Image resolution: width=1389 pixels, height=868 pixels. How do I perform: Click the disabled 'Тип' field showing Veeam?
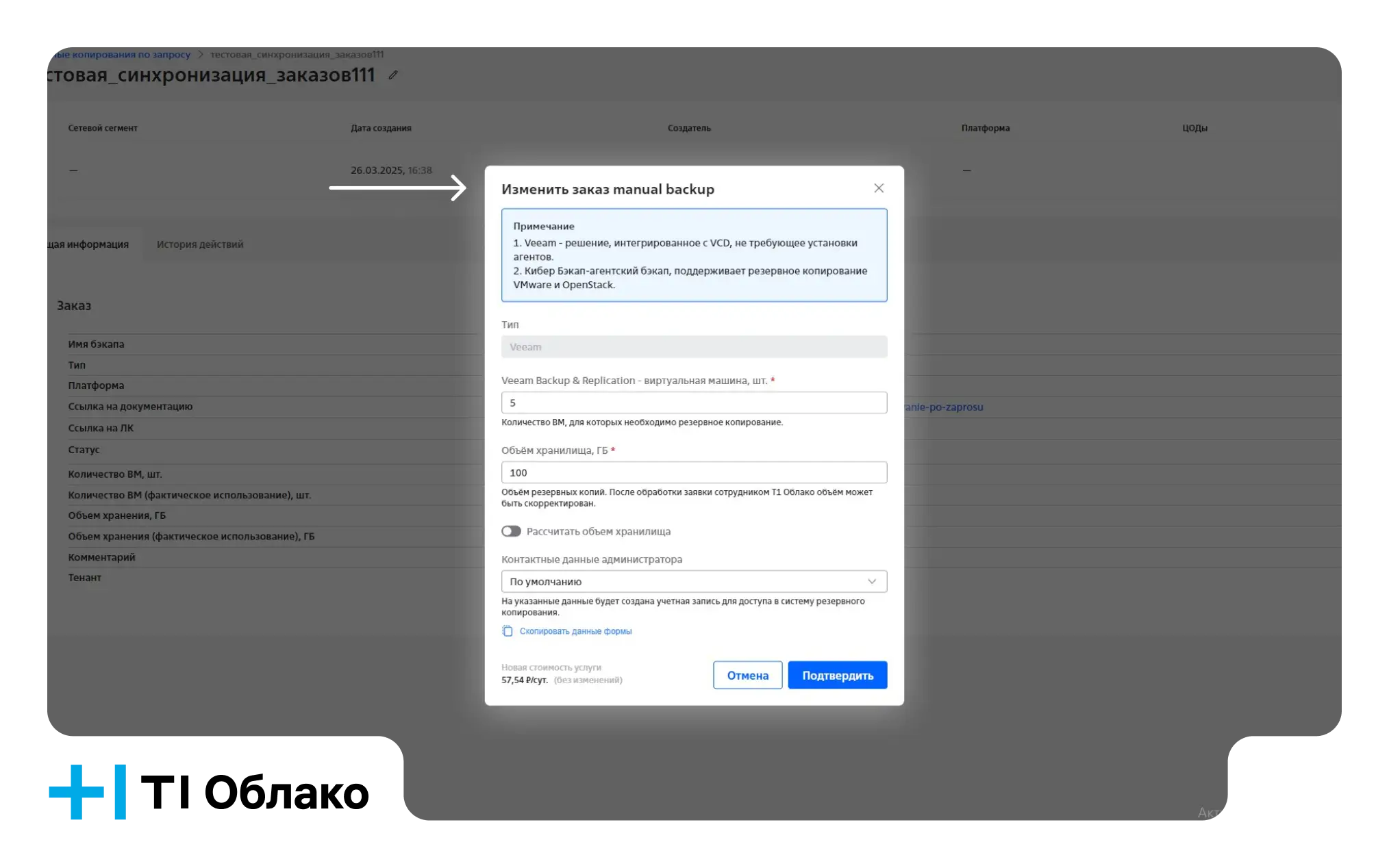(694, 347)
